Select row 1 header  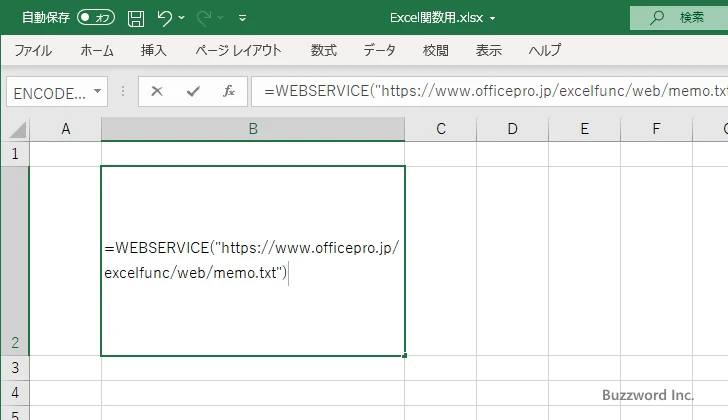[15, 154]
